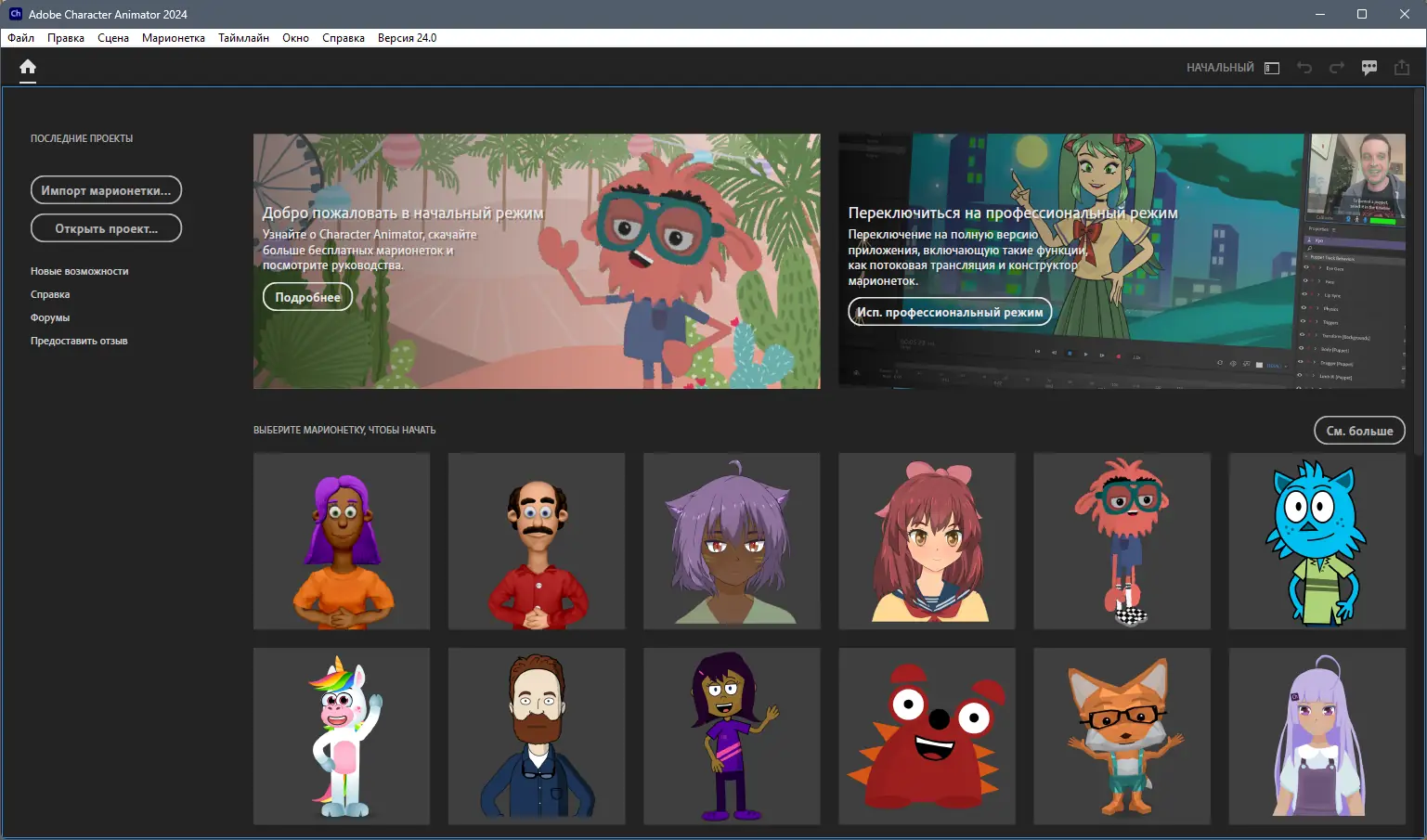1427x840 pixels.
Task: Select the purple cat-eared anime girl puppet
Action: pyautogui.click(x=732, y=541)
